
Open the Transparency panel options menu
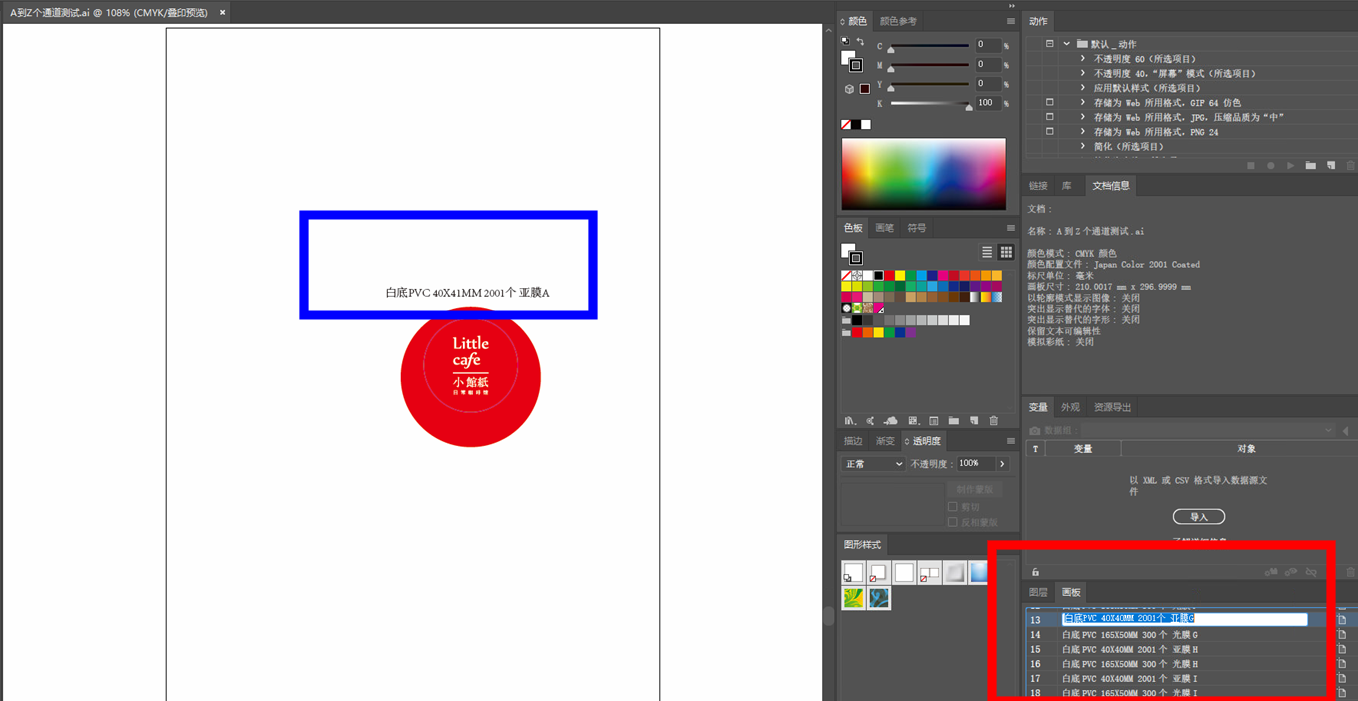1011,441
